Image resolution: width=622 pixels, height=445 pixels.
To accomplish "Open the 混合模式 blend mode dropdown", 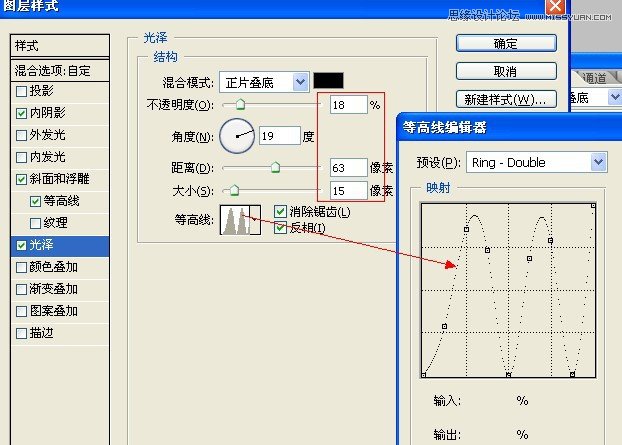I will coord(301,82).
